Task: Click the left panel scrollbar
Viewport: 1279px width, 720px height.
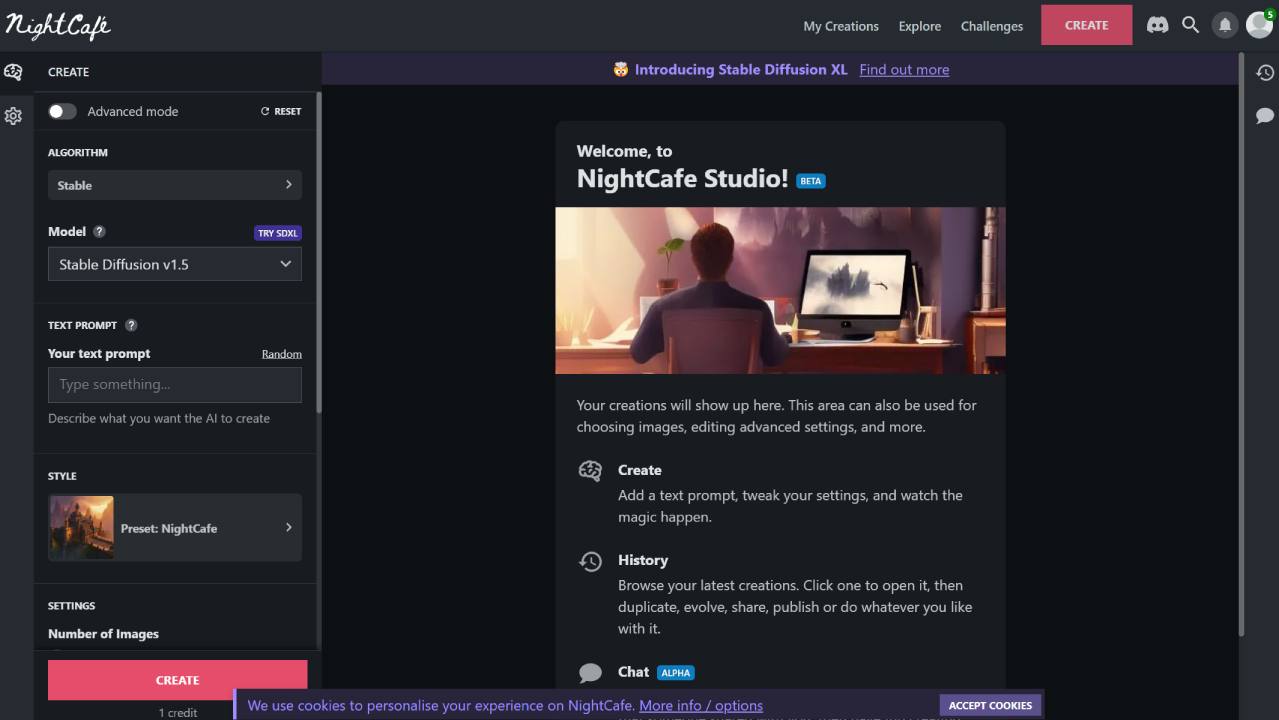Action: click(319, 253)
